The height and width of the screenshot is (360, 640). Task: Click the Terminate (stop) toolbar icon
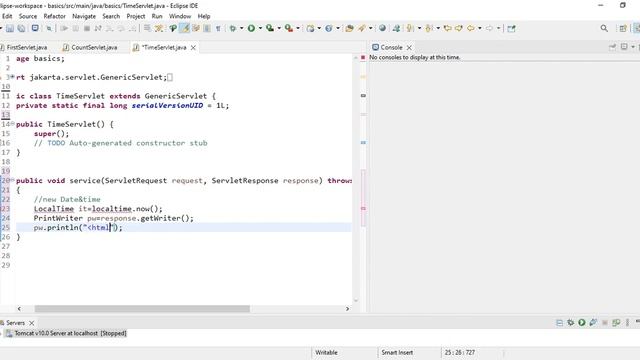[87, 28]
